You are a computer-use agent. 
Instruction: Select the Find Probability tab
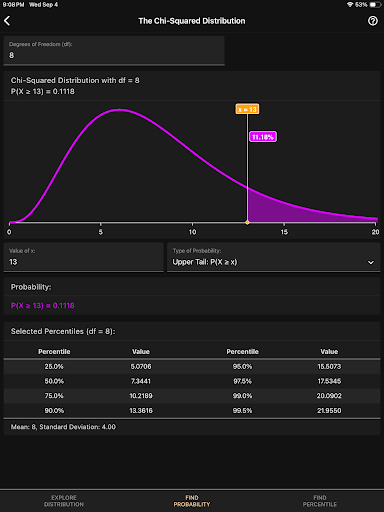pos(192,501)
